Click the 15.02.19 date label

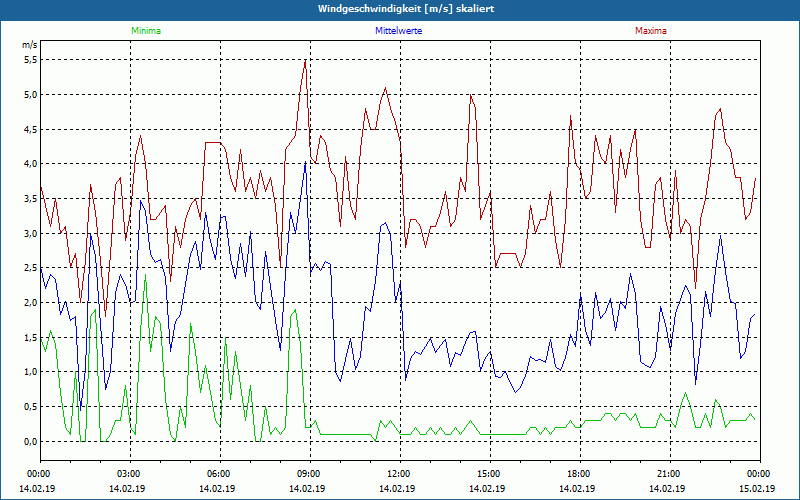757,488
